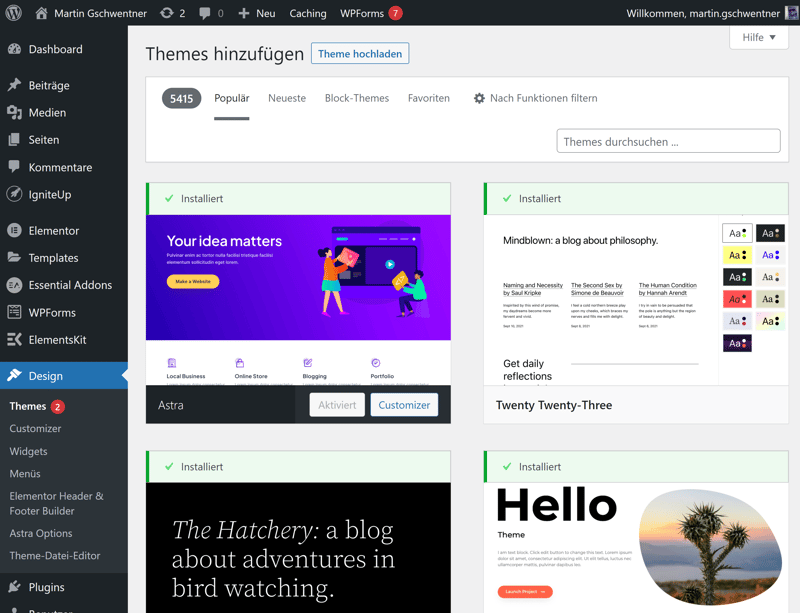Open Nach Funktionen filtern filter

point(543,98)
